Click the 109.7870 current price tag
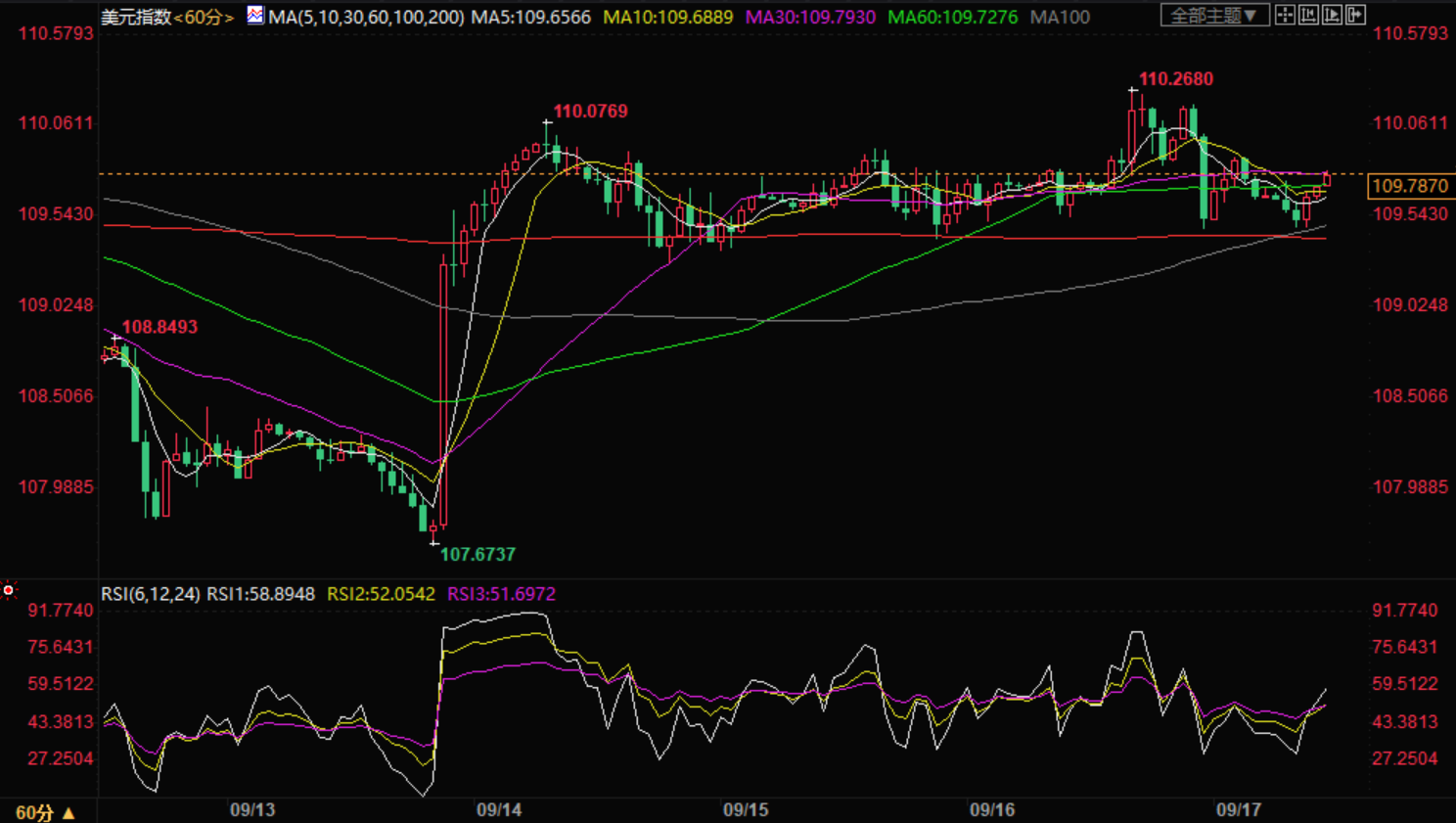 point(1410,186)
